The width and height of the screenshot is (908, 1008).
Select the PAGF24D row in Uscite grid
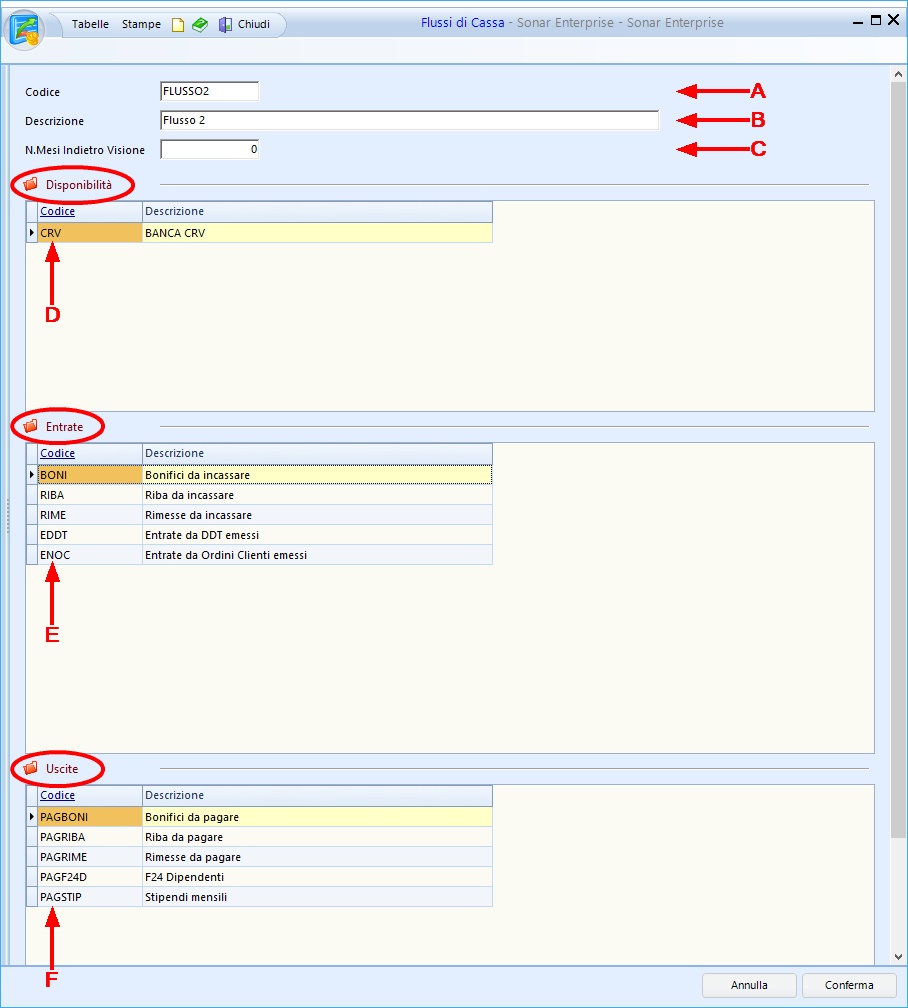pos(89,877)
